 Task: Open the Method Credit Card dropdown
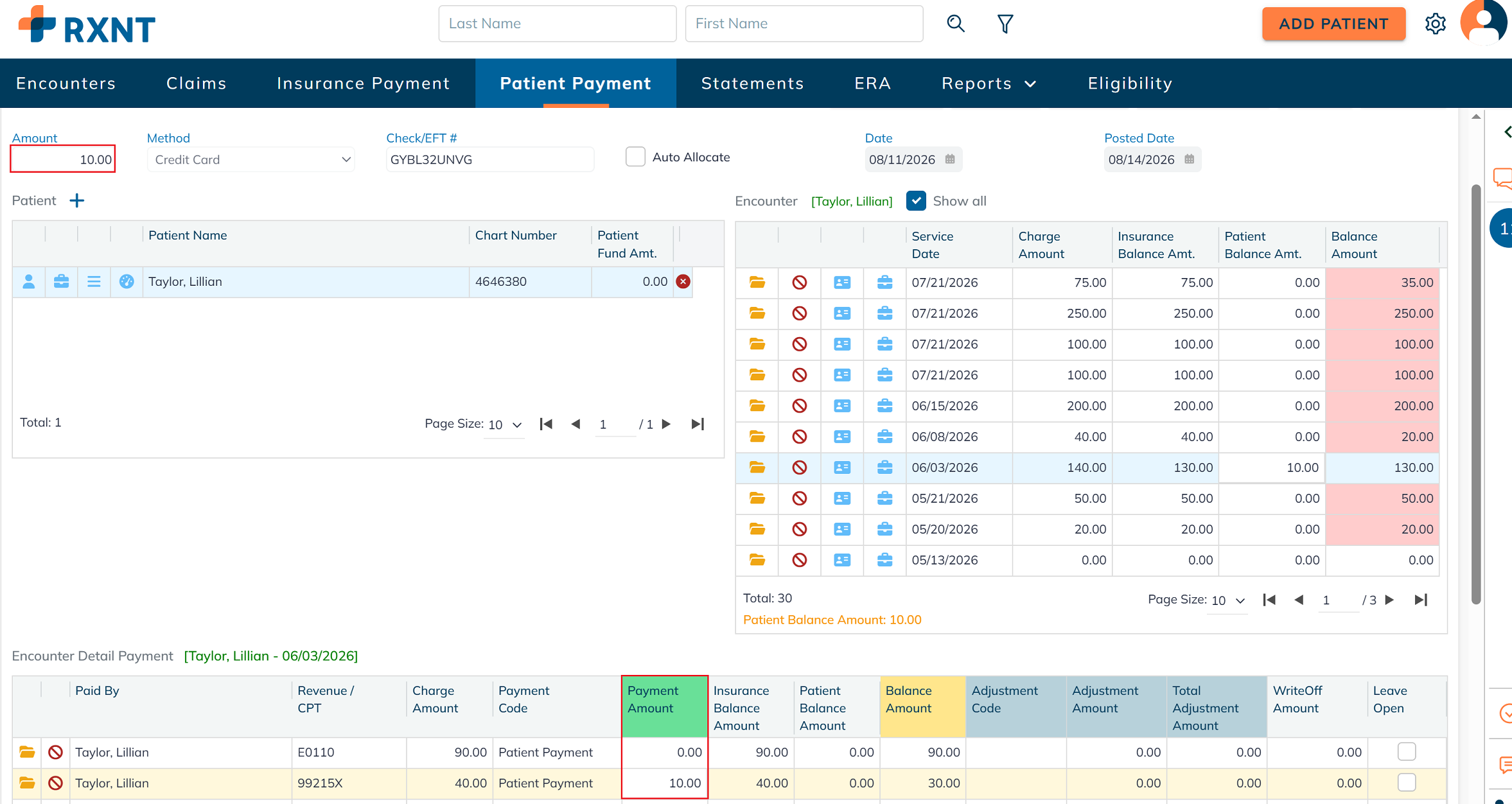pyautogui.click(x=251, y=159)
